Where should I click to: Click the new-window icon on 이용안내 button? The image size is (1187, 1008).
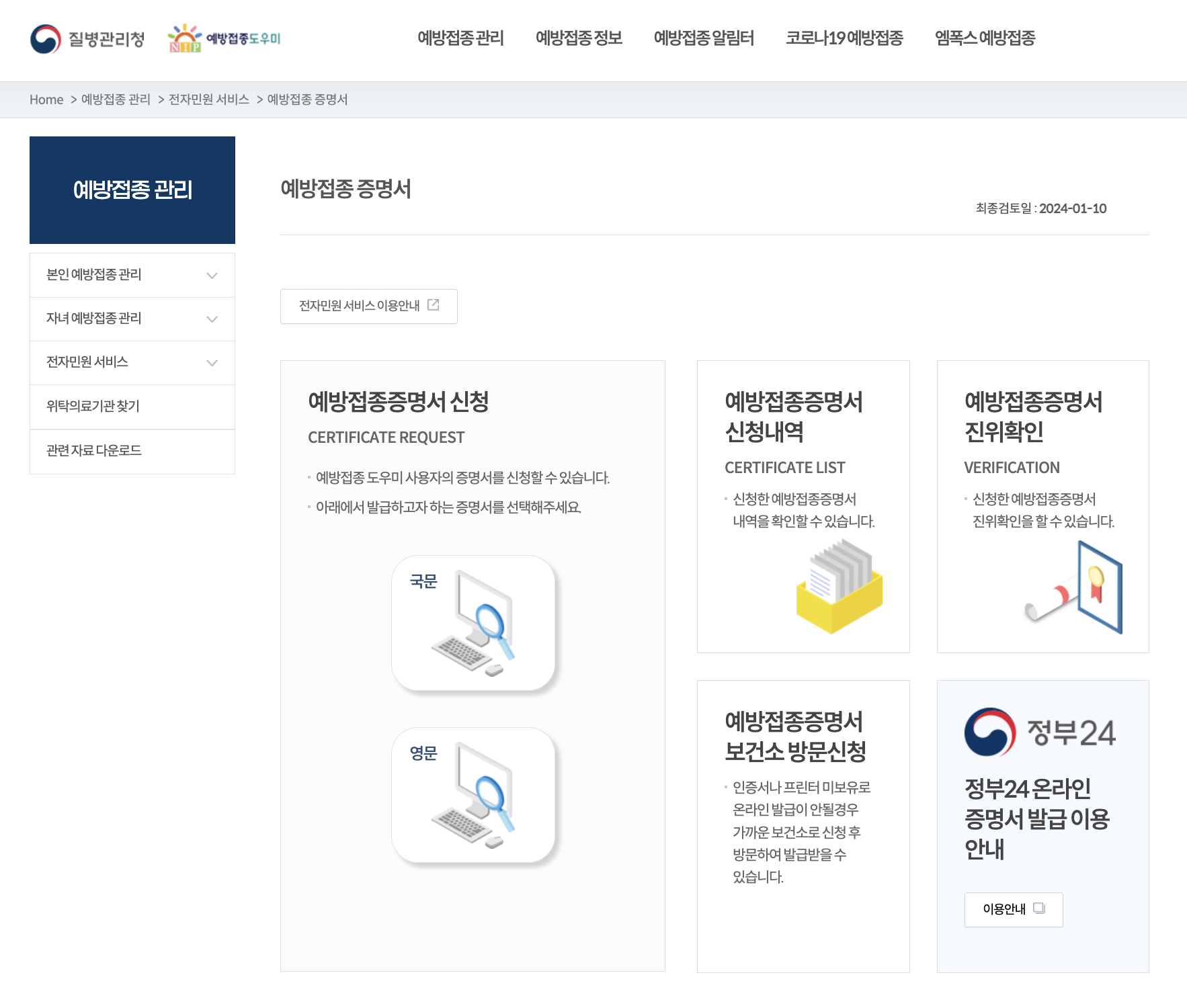click(1039, 909)
